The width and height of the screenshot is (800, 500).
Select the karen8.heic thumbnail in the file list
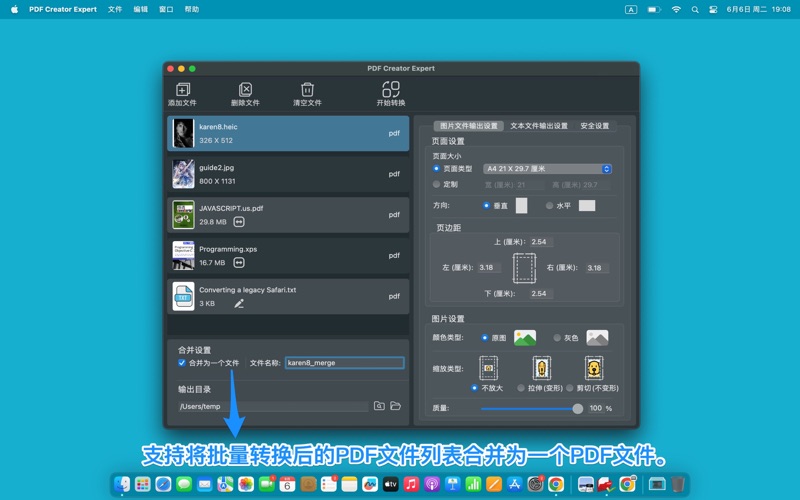tap(183, 133)
